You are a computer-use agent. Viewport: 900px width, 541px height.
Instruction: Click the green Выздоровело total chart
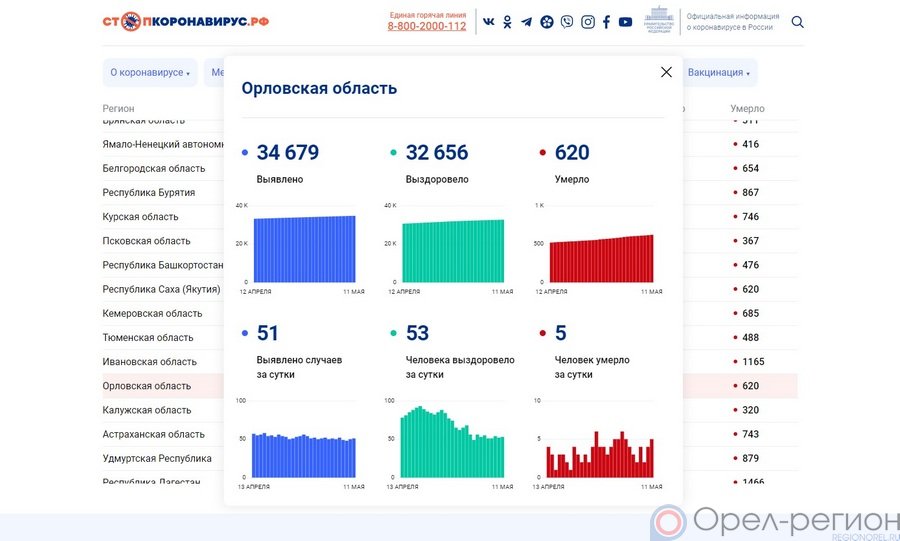453,250
